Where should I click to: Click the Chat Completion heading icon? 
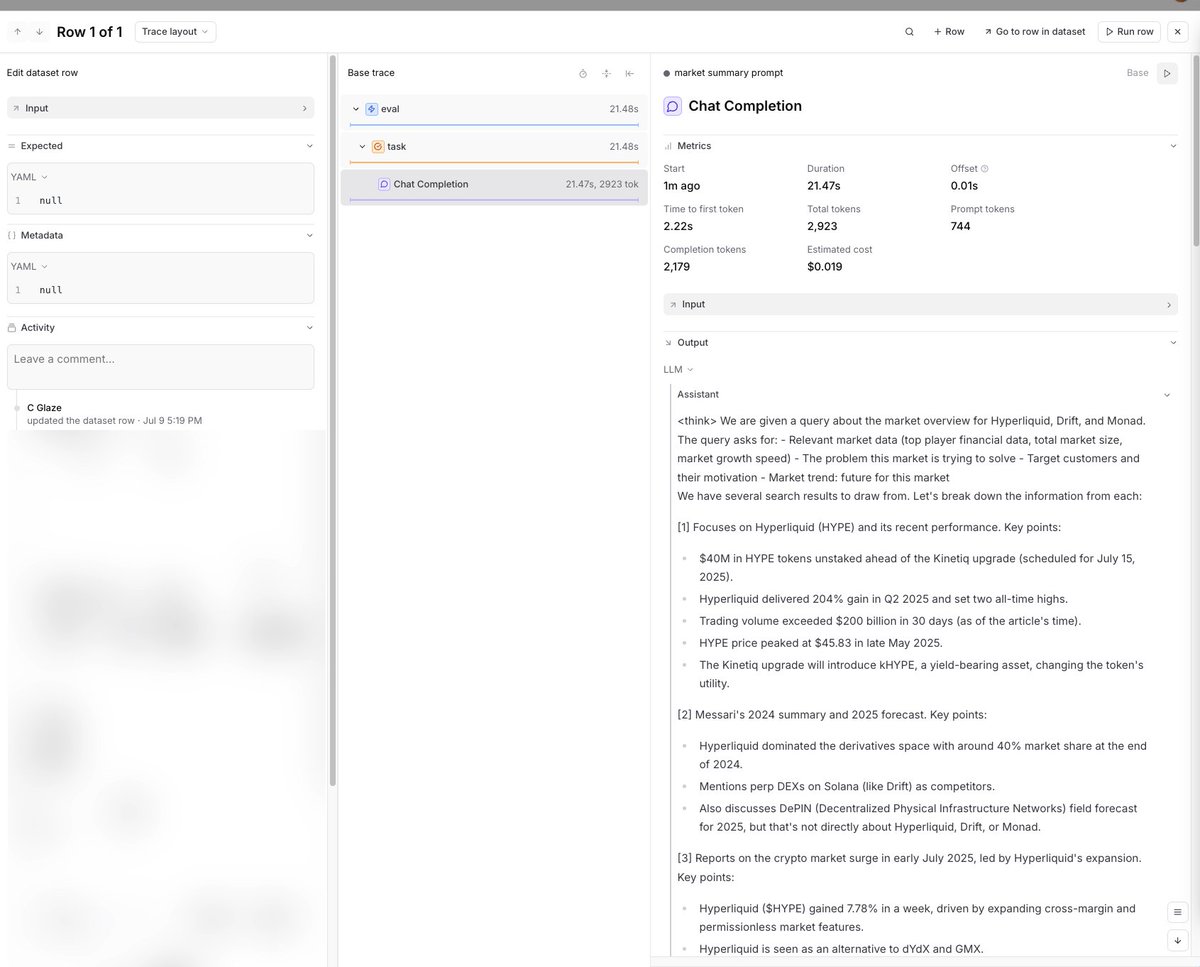point(673,106)
